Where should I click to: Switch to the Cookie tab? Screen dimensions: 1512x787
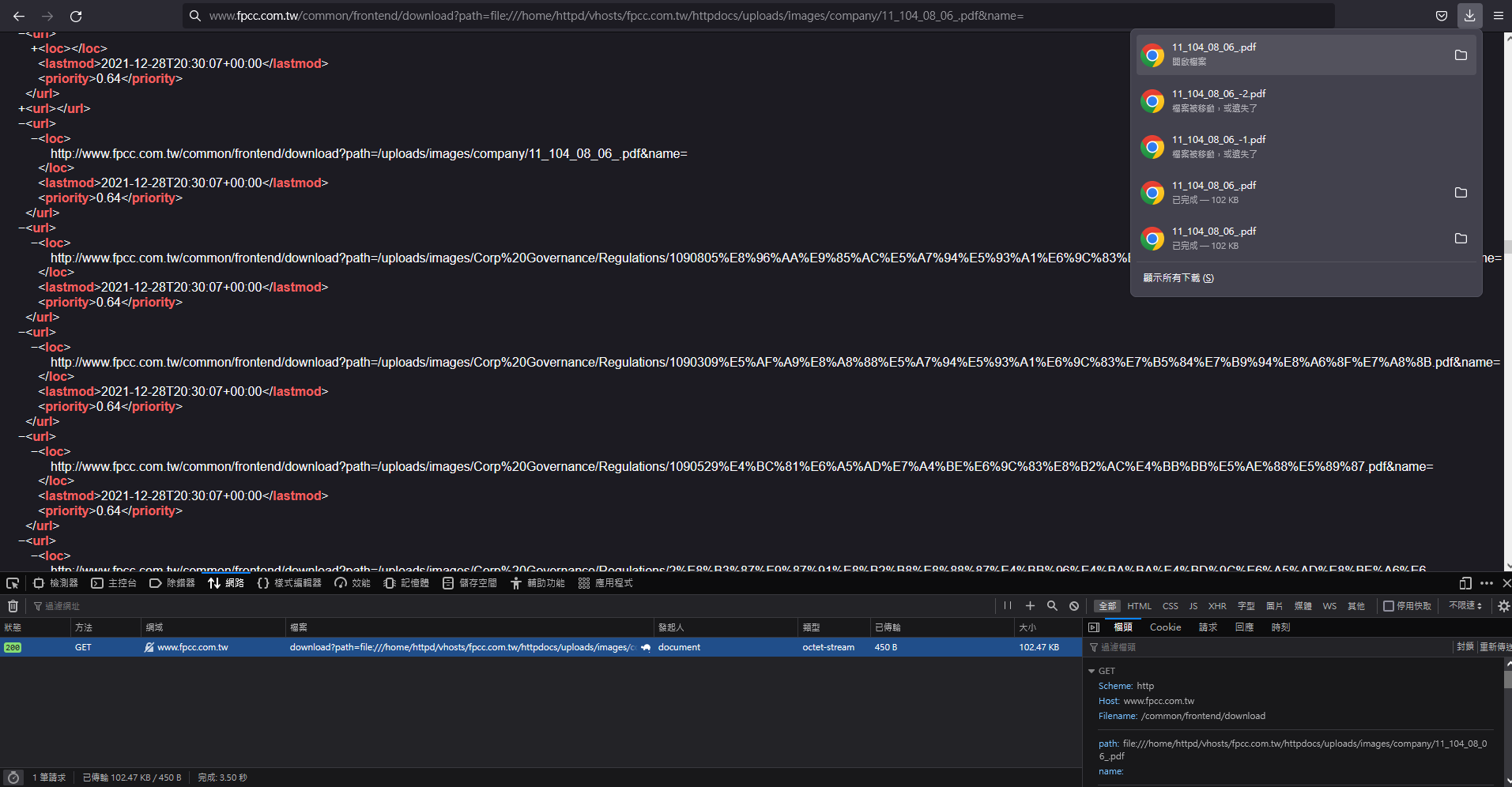(1165, 627)
